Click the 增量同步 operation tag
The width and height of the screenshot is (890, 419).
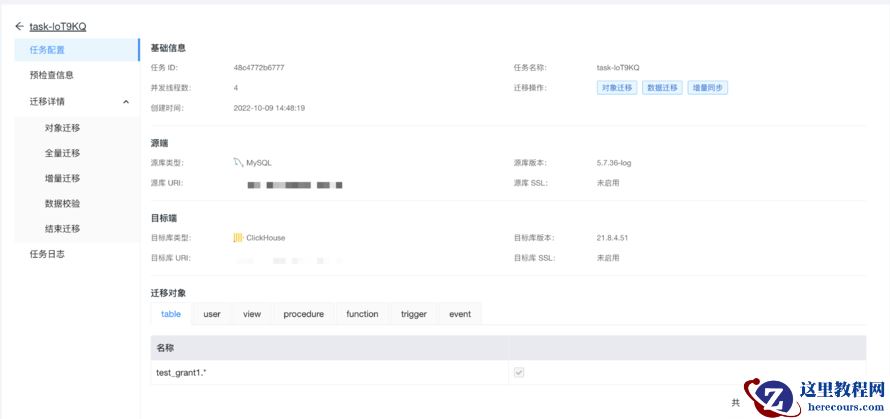pos(708,88)
